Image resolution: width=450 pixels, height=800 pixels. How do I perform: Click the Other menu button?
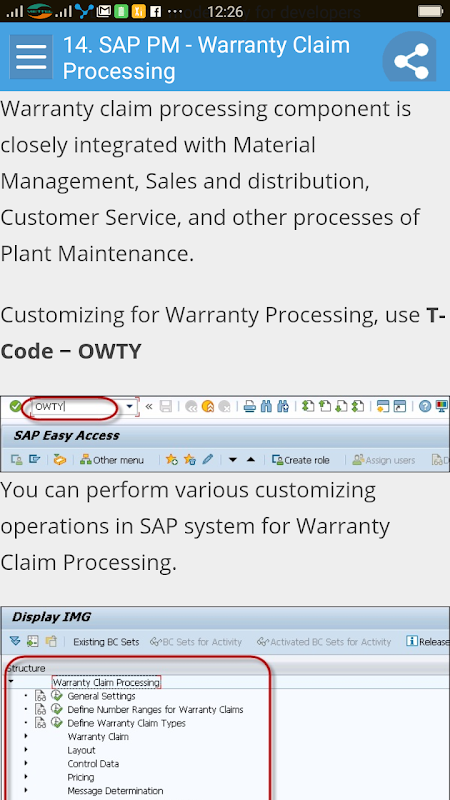pos(112,460)
